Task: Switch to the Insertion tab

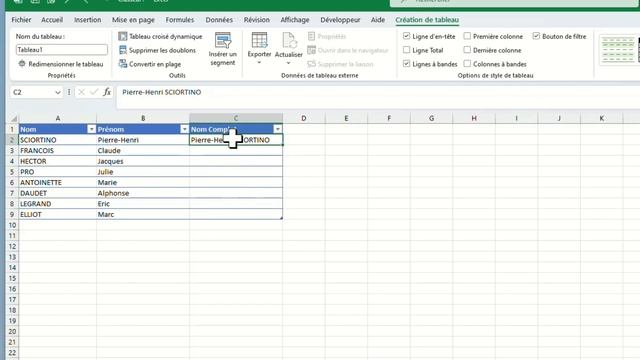Action: pos(87,20)
